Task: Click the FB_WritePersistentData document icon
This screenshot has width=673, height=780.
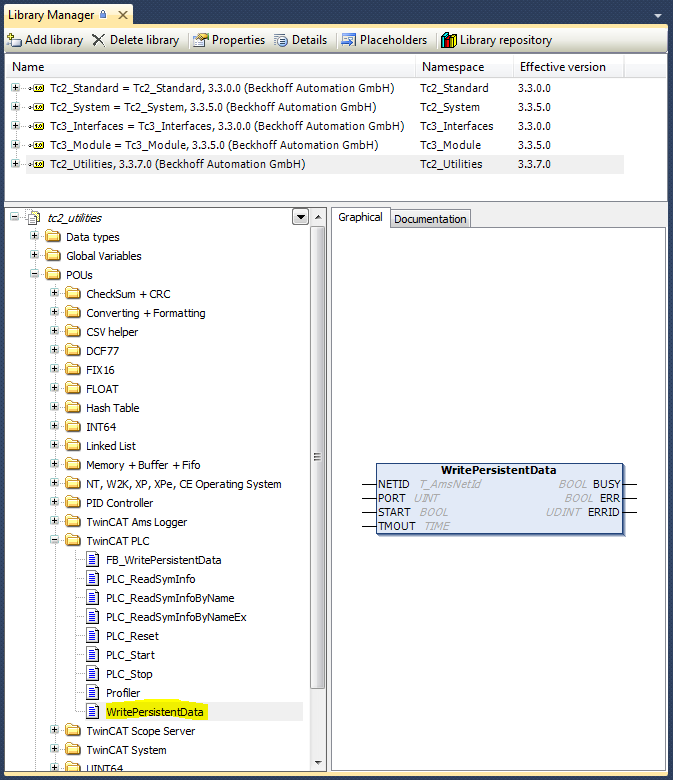Action: [93, 559]
